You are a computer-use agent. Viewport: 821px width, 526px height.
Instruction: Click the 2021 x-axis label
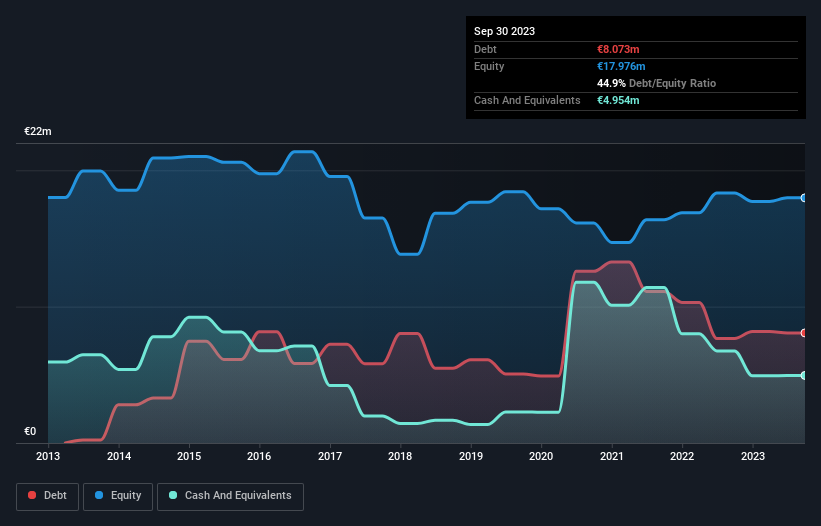612,456
